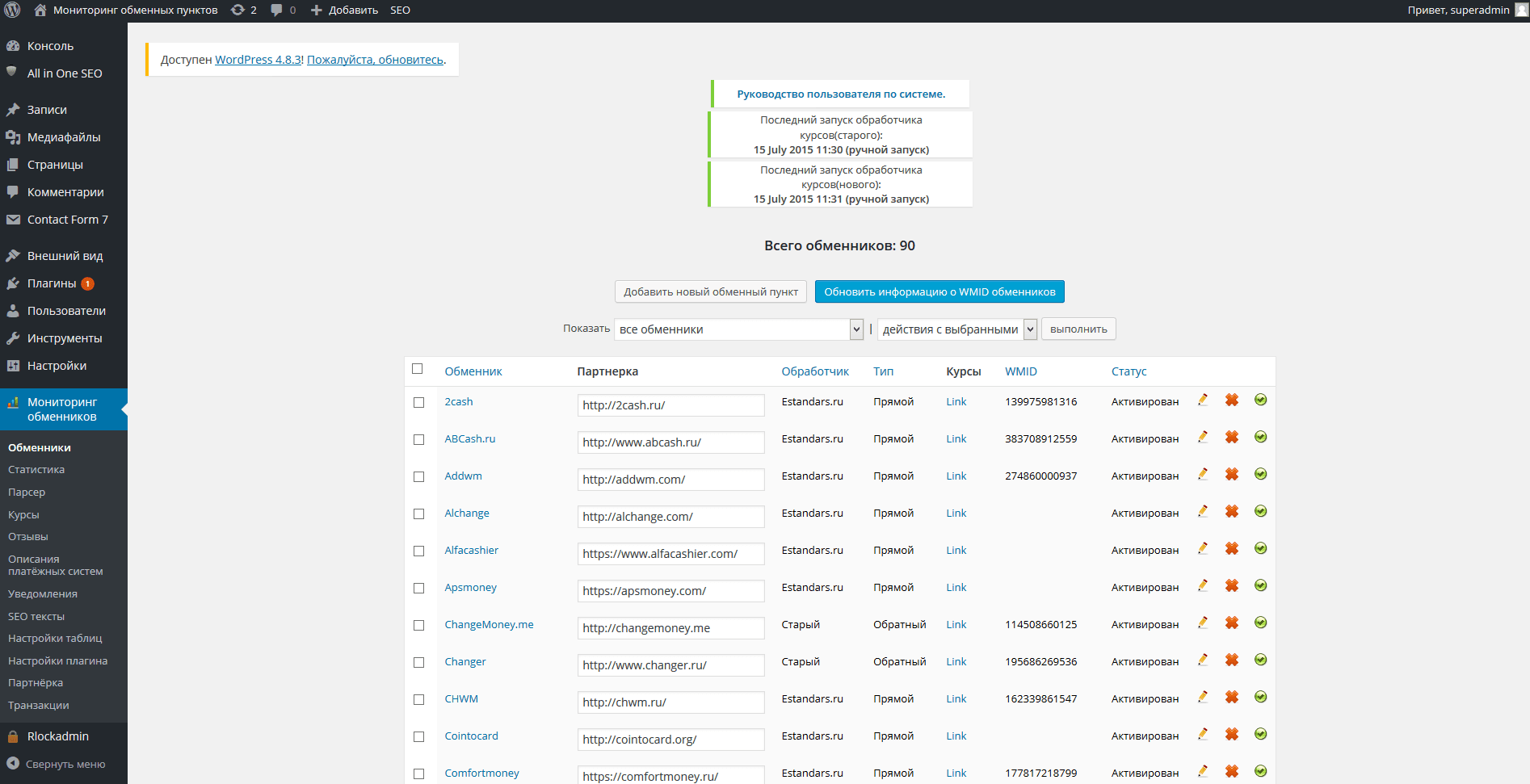The height and width of the screenshot is (784, 1530).
Task: Sort table by WMID column header
Action: tap(1021, 371)
